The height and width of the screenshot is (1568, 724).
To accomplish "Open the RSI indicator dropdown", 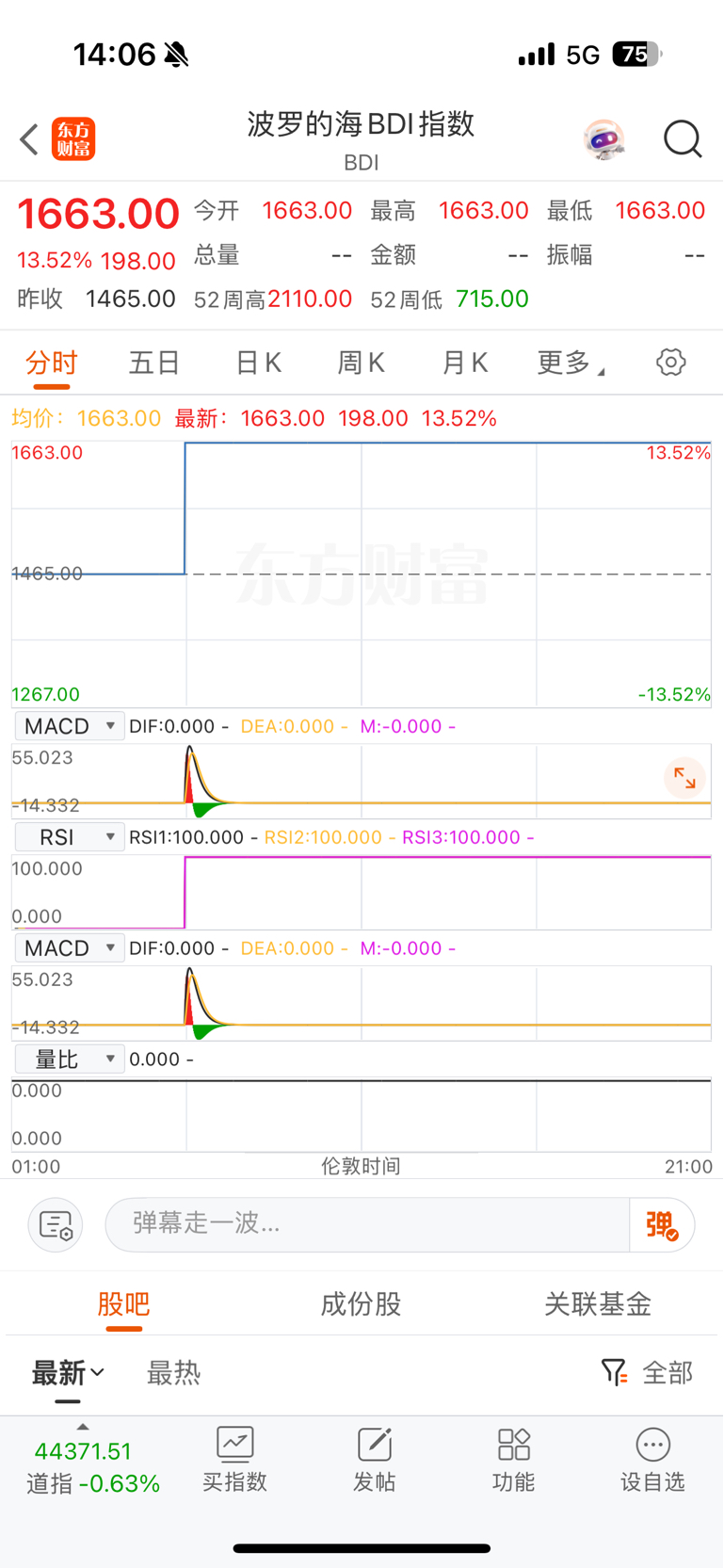I will click(x=70, y=837).
